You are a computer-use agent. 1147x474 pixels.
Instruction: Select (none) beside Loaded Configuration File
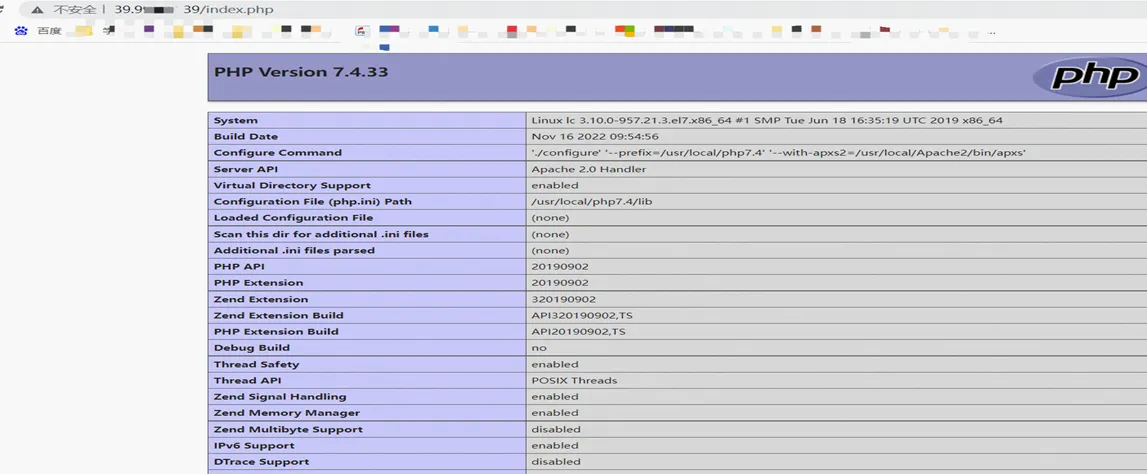(550, 218)
